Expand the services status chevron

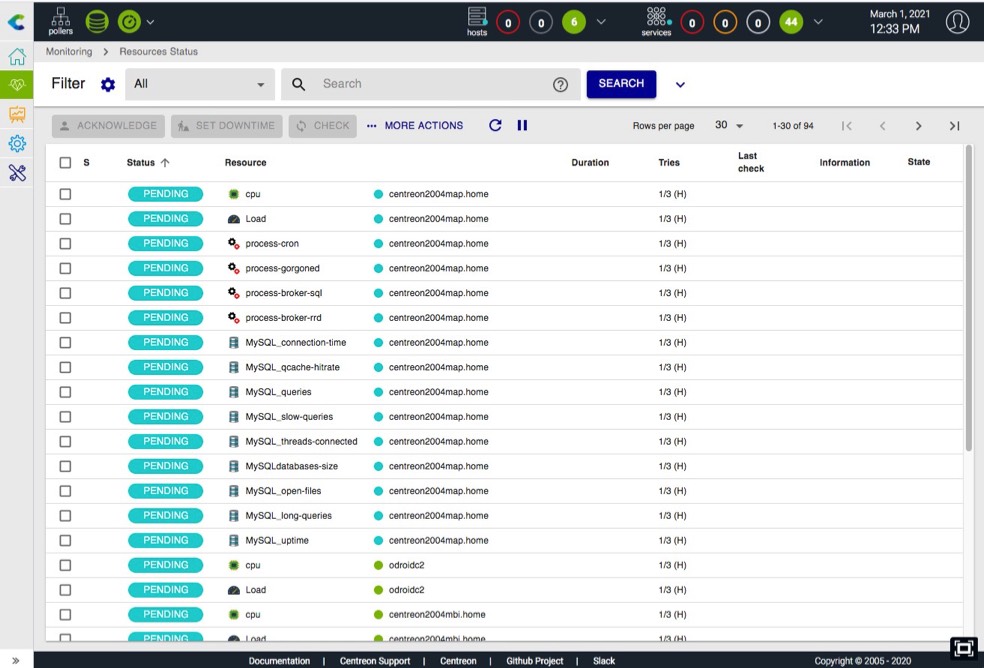click(818, 22)
